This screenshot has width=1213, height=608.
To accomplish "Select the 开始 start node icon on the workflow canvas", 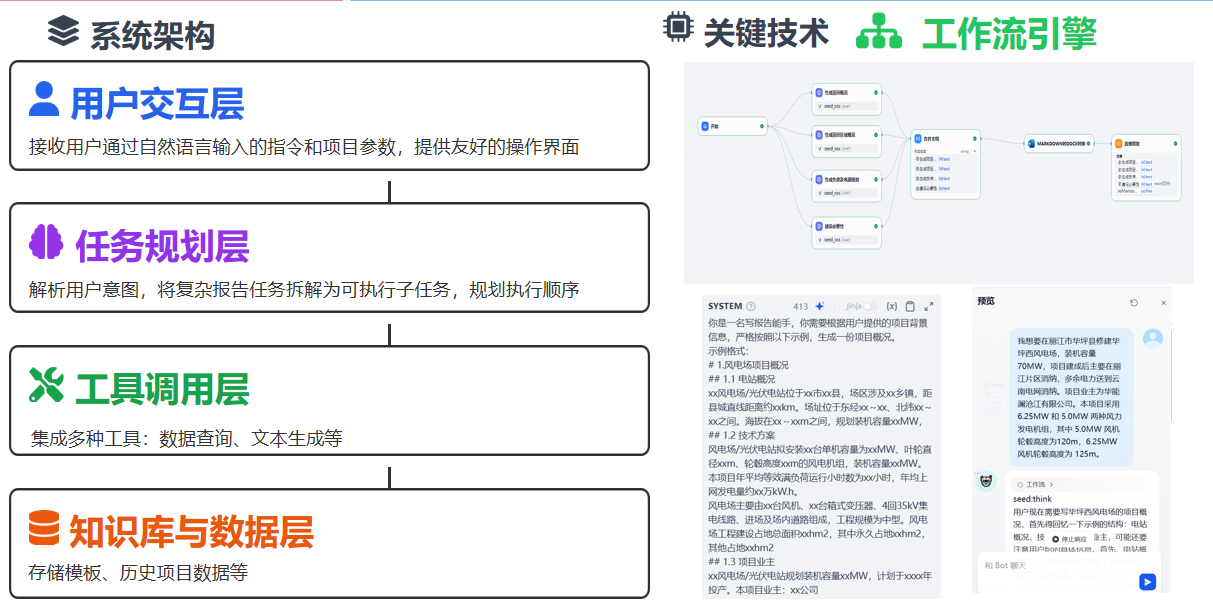I will coord(705,126).
